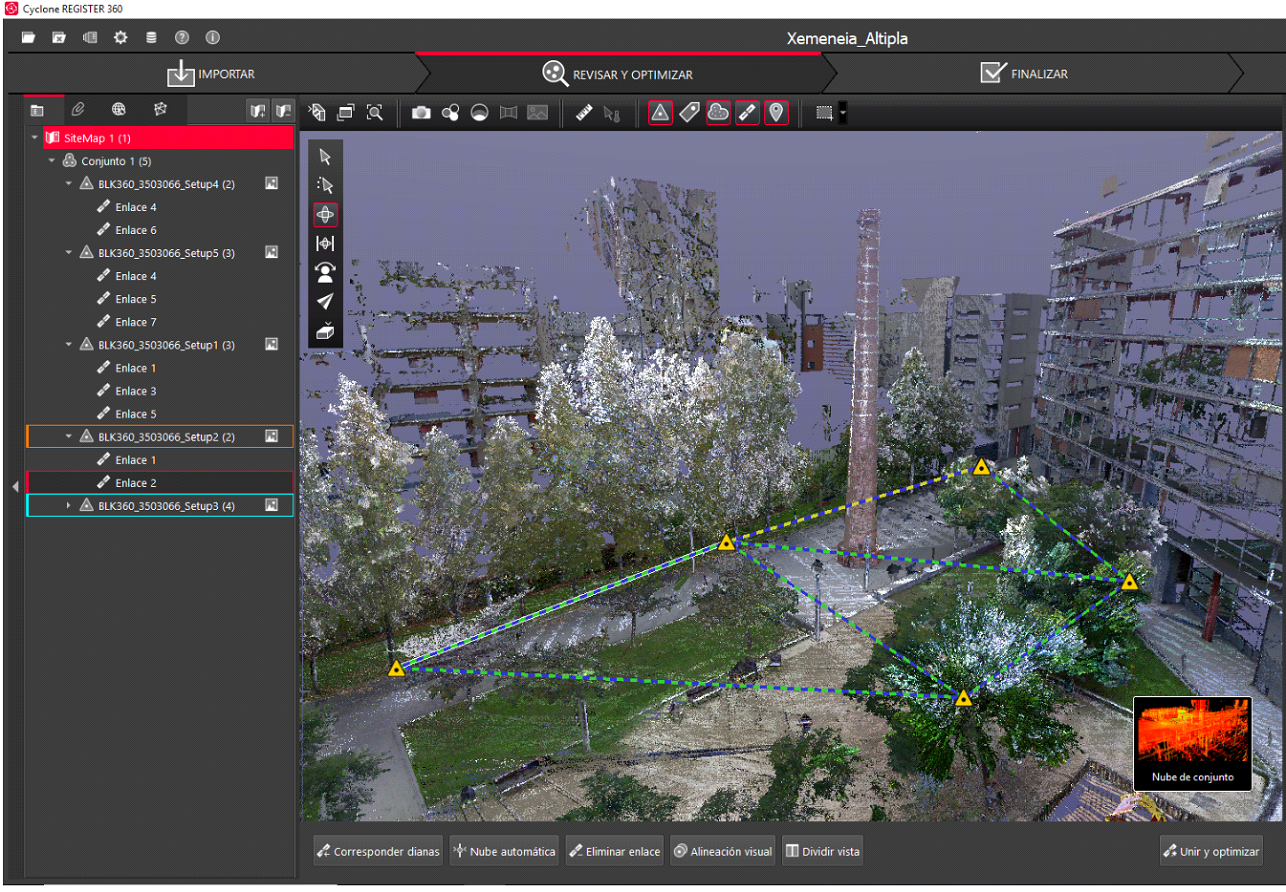Image resolution: width=1286 pixels, height=892 pixels.
Task: Open the help question mark icon
Action: (182, 38)
